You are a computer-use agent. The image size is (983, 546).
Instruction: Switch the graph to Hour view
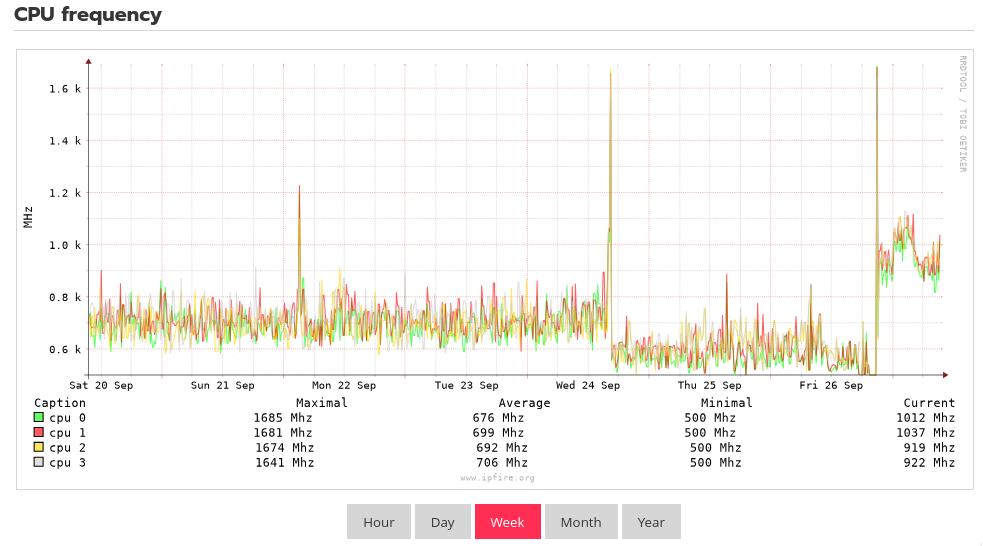tap(378, 522)
